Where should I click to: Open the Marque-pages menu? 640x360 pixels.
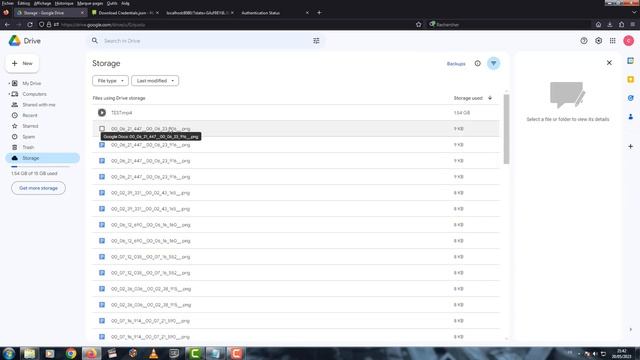pos(90,3)
